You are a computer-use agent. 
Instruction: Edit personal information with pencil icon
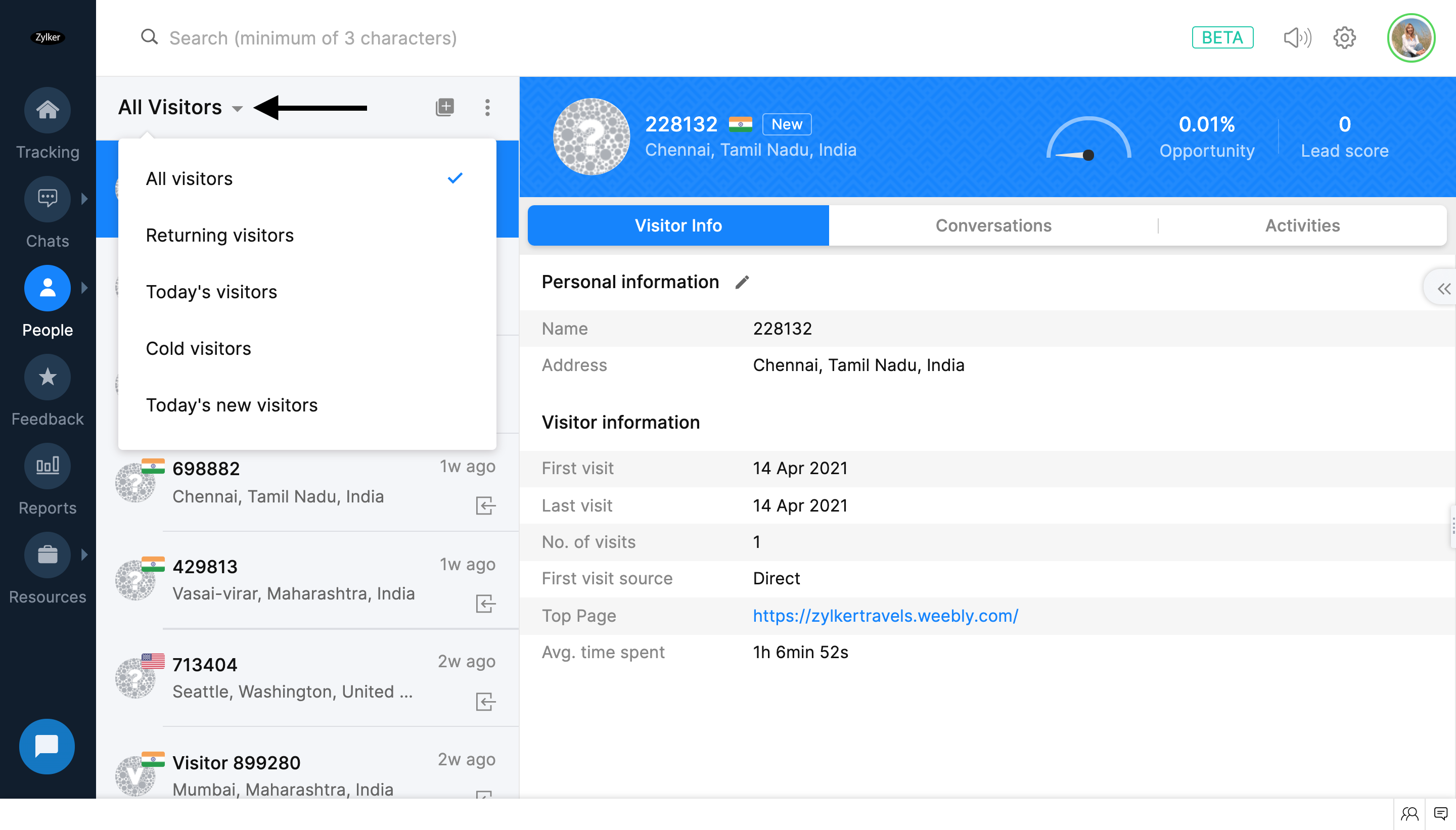pos(742,282)
